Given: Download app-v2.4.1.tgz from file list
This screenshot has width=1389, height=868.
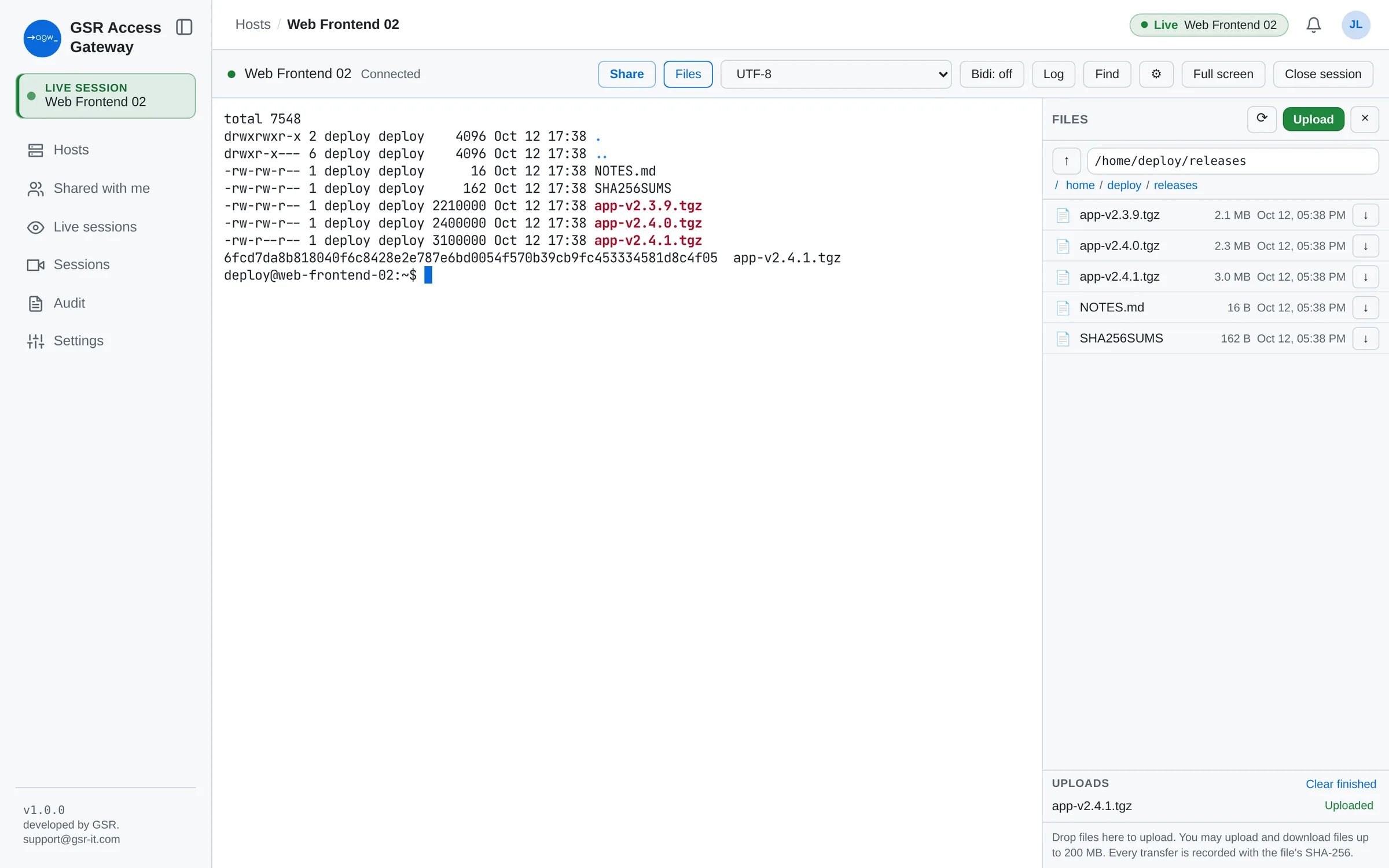Looking at the screenshot, I should 1365,277.
